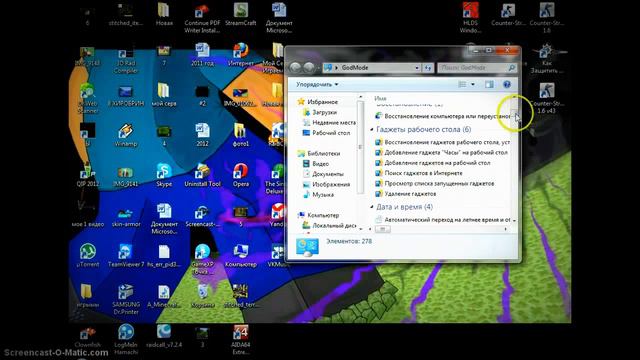Select the 2011 год document icon
The height and width of the screenshot is (360, 640).
point(202,55)
